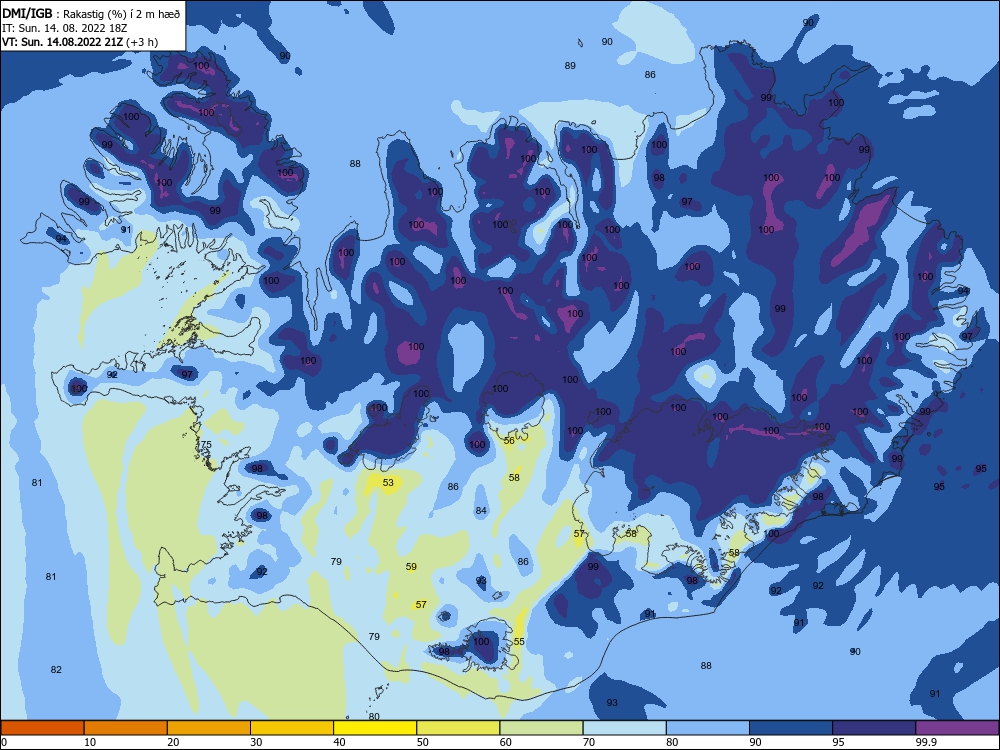
Task: Click the value 89 over northern sea
Action: 570,66
